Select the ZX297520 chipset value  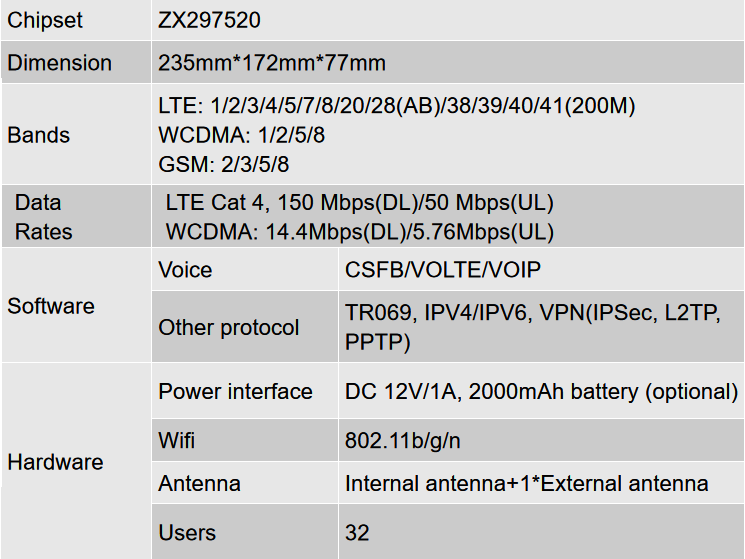[209, 20]
